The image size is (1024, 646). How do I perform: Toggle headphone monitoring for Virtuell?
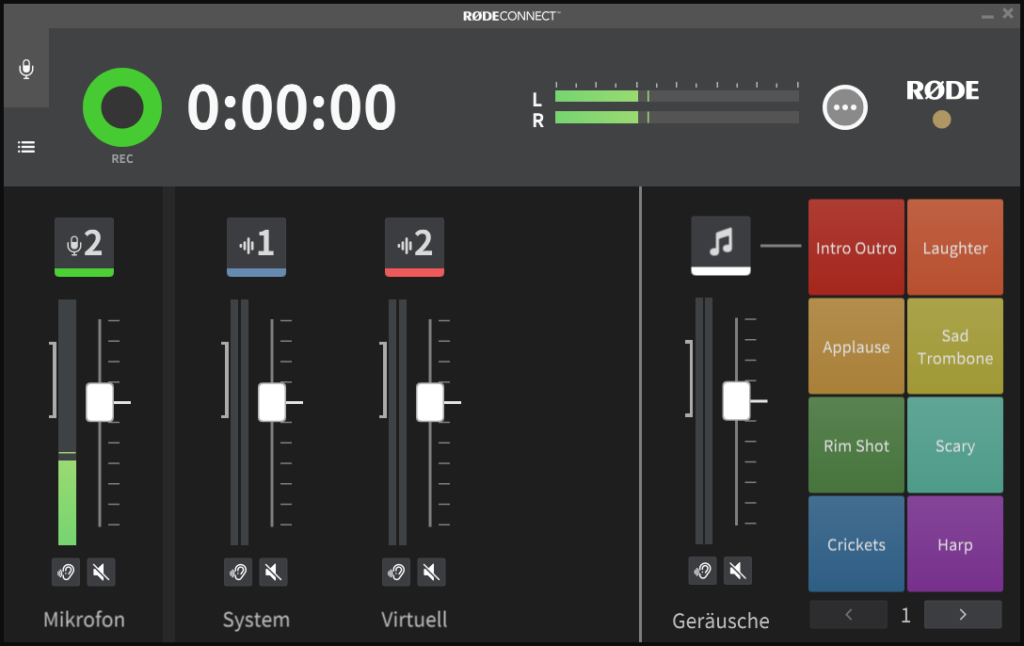click(x=396, y=572)
